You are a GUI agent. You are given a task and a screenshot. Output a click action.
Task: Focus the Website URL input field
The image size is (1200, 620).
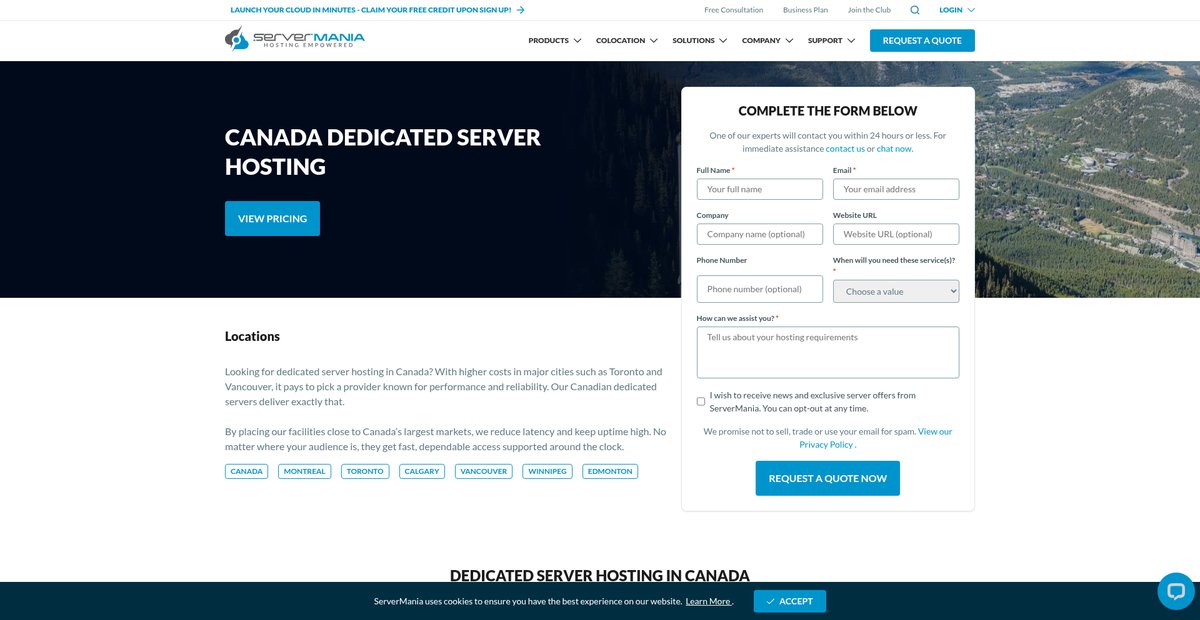pos(896,234)
